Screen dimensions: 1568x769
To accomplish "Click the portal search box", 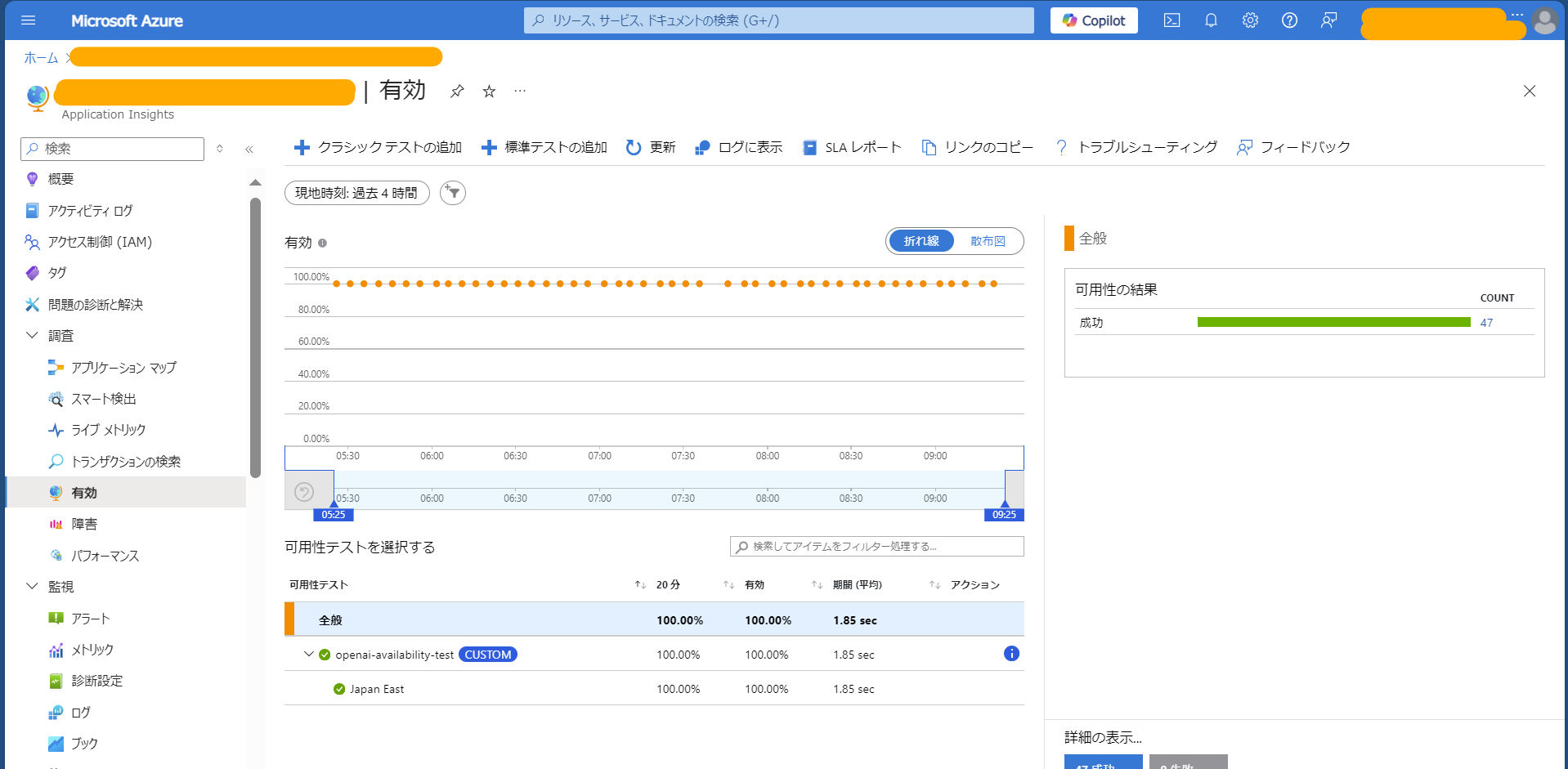I will pyautogui.click(x=778, y=20).
